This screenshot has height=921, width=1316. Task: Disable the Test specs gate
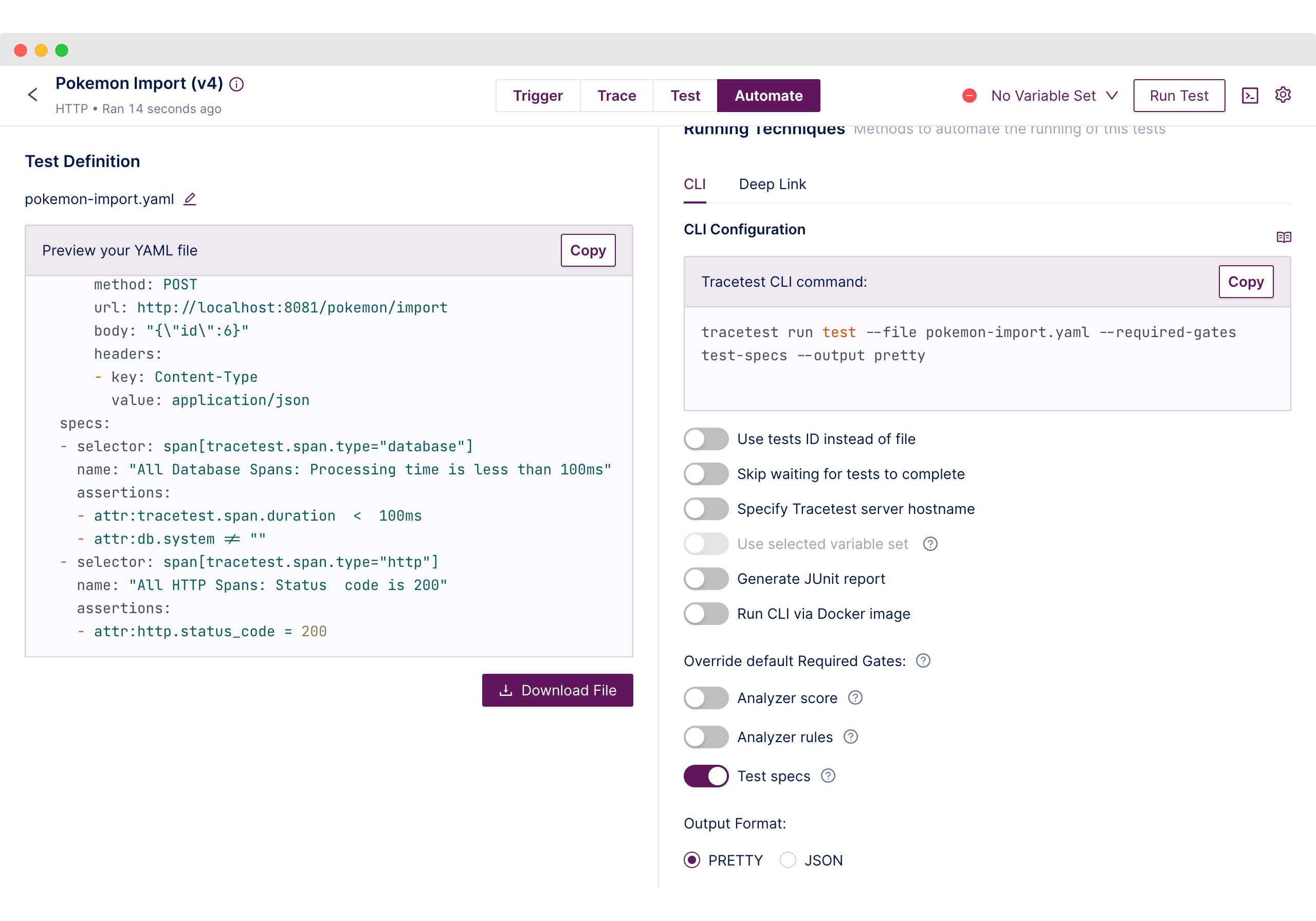click(706, 776)
